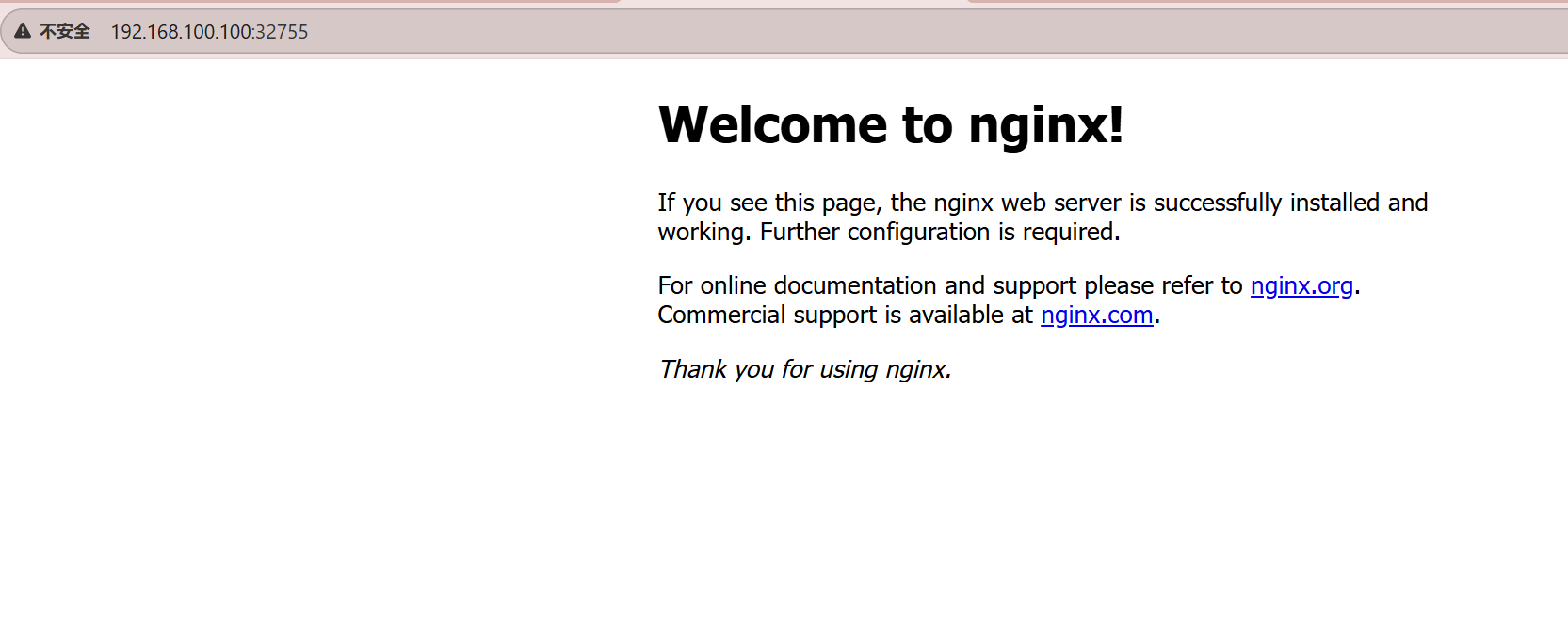Click the not-secure warning triangle icon
1568x617 pixels.
tap(23, 31)
